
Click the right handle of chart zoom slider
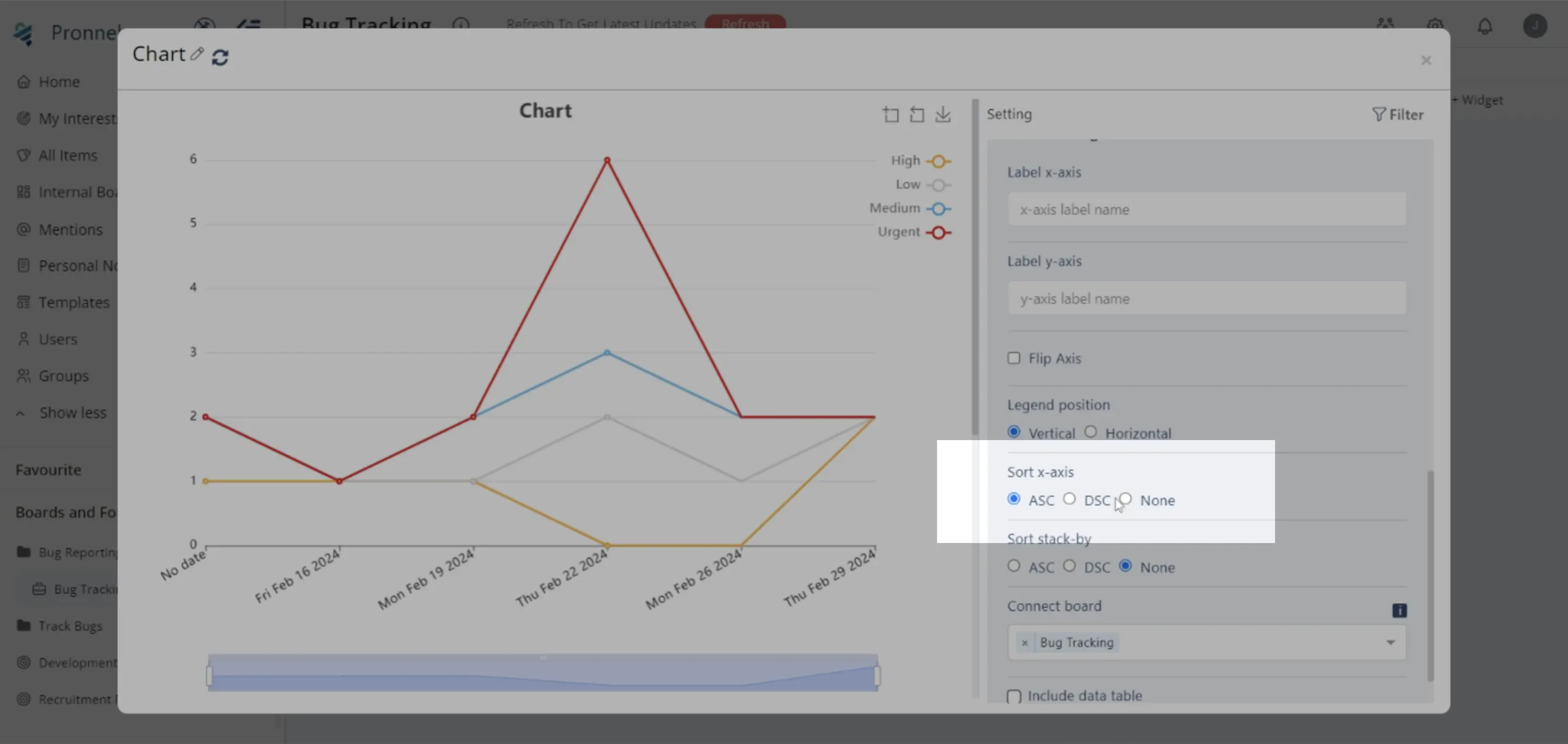(x=877, y=675)
